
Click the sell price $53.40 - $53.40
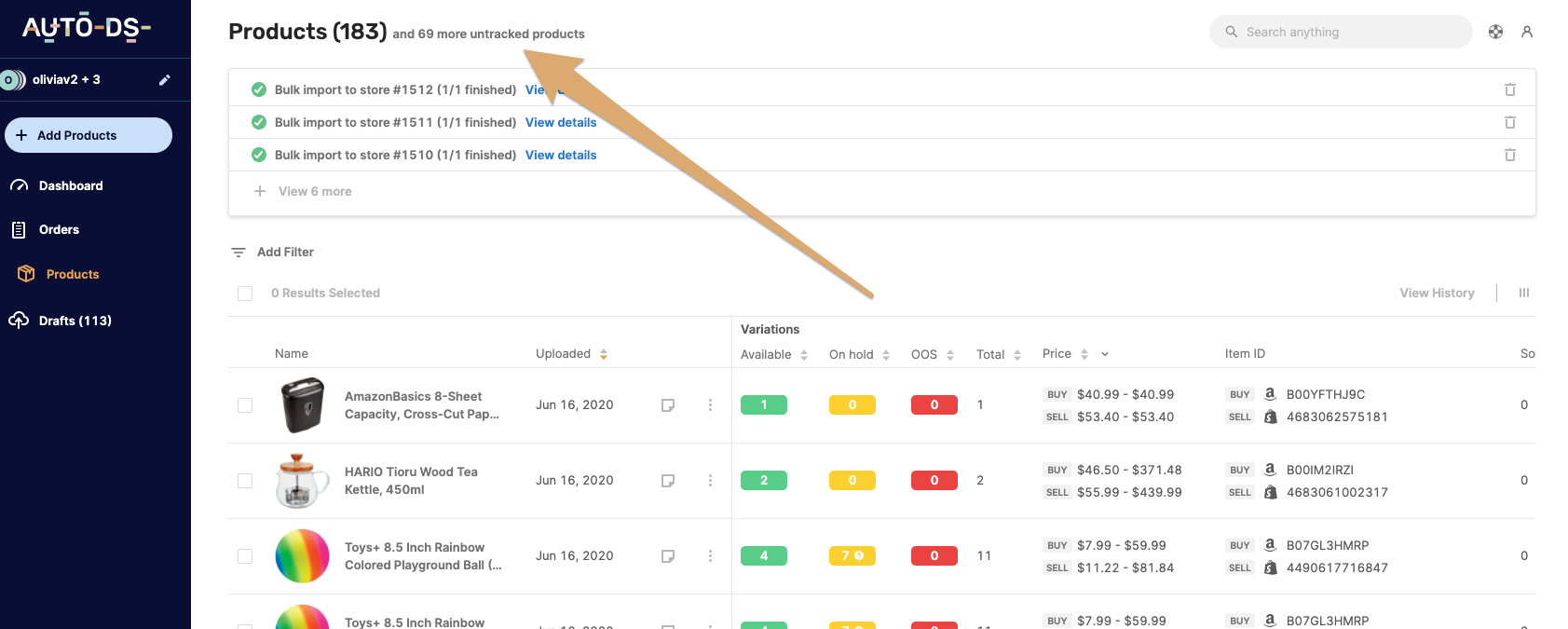pyautogui.click(x=1125, y=417)
